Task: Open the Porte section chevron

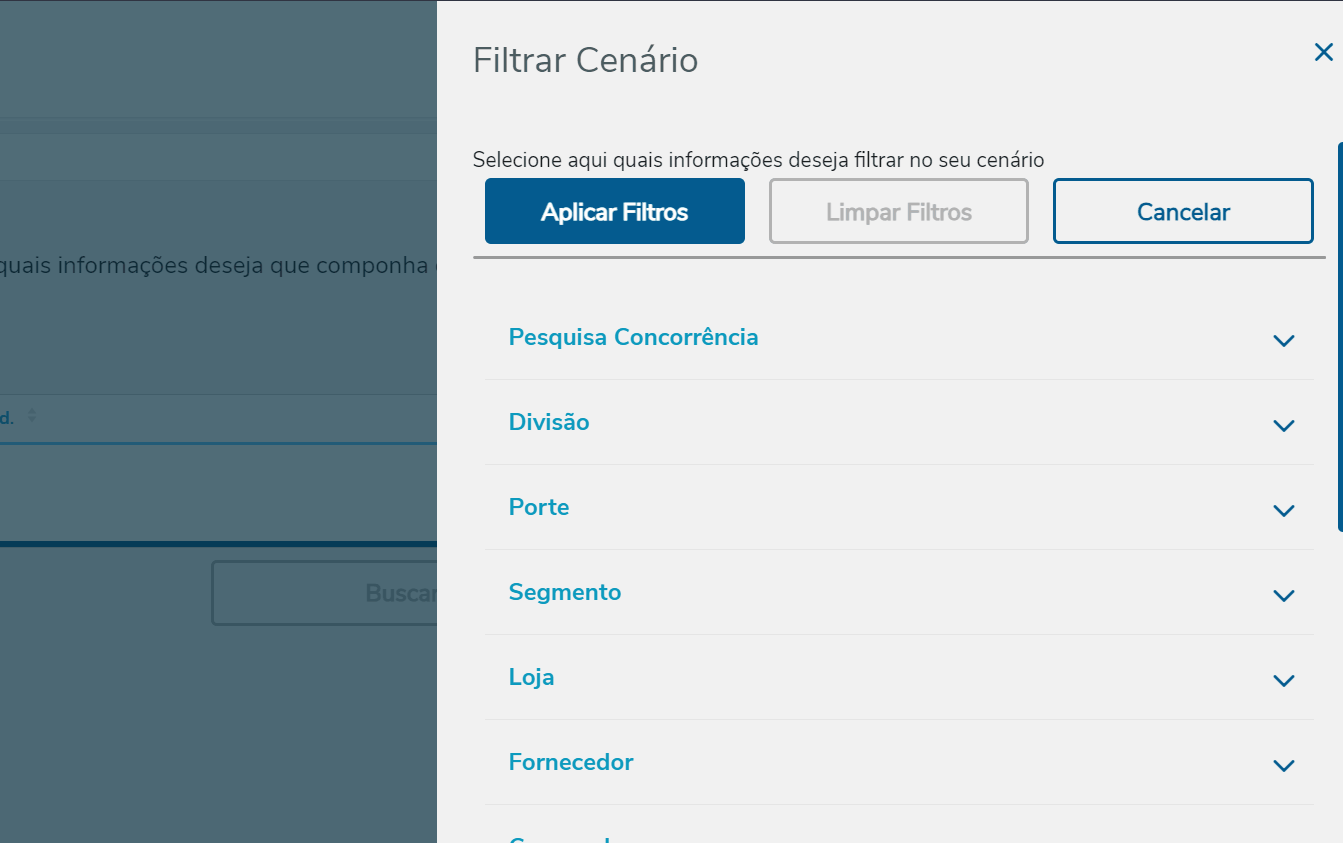Action: [x=1283, y=511]
